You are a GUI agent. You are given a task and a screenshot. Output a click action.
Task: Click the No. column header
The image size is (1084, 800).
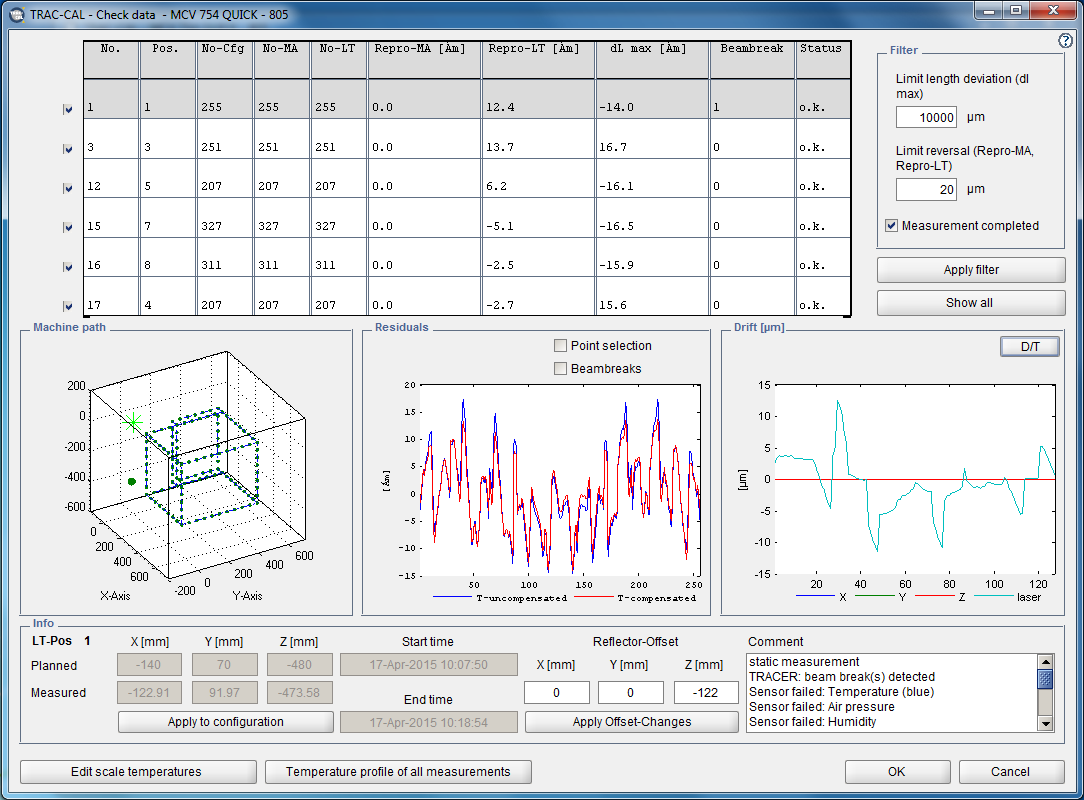pos(111,59)
